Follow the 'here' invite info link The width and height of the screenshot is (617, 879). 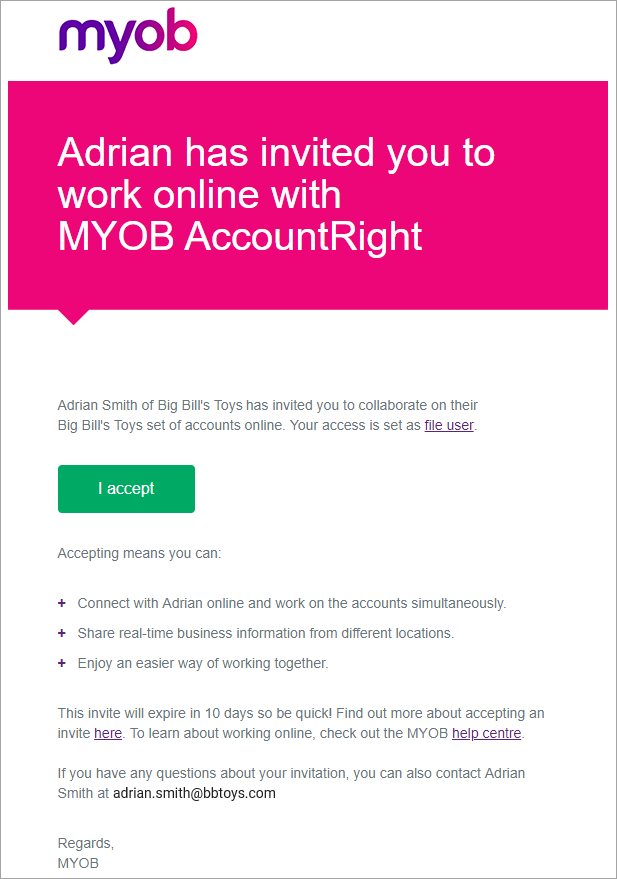[108, 733]
